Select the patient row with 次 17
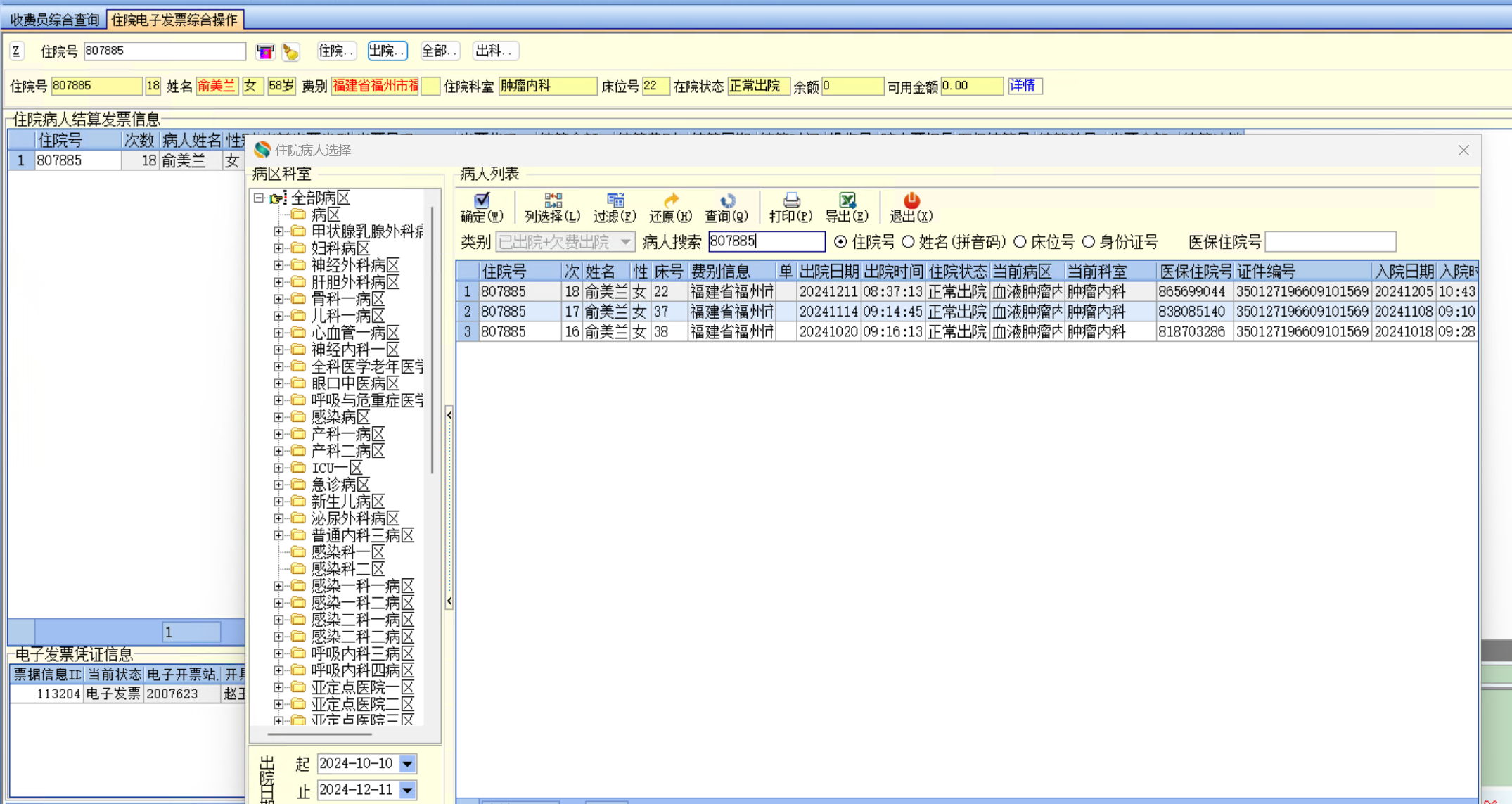Viewport: 1512px width, 804px height. pyautogui.click(x=572, y=312)
